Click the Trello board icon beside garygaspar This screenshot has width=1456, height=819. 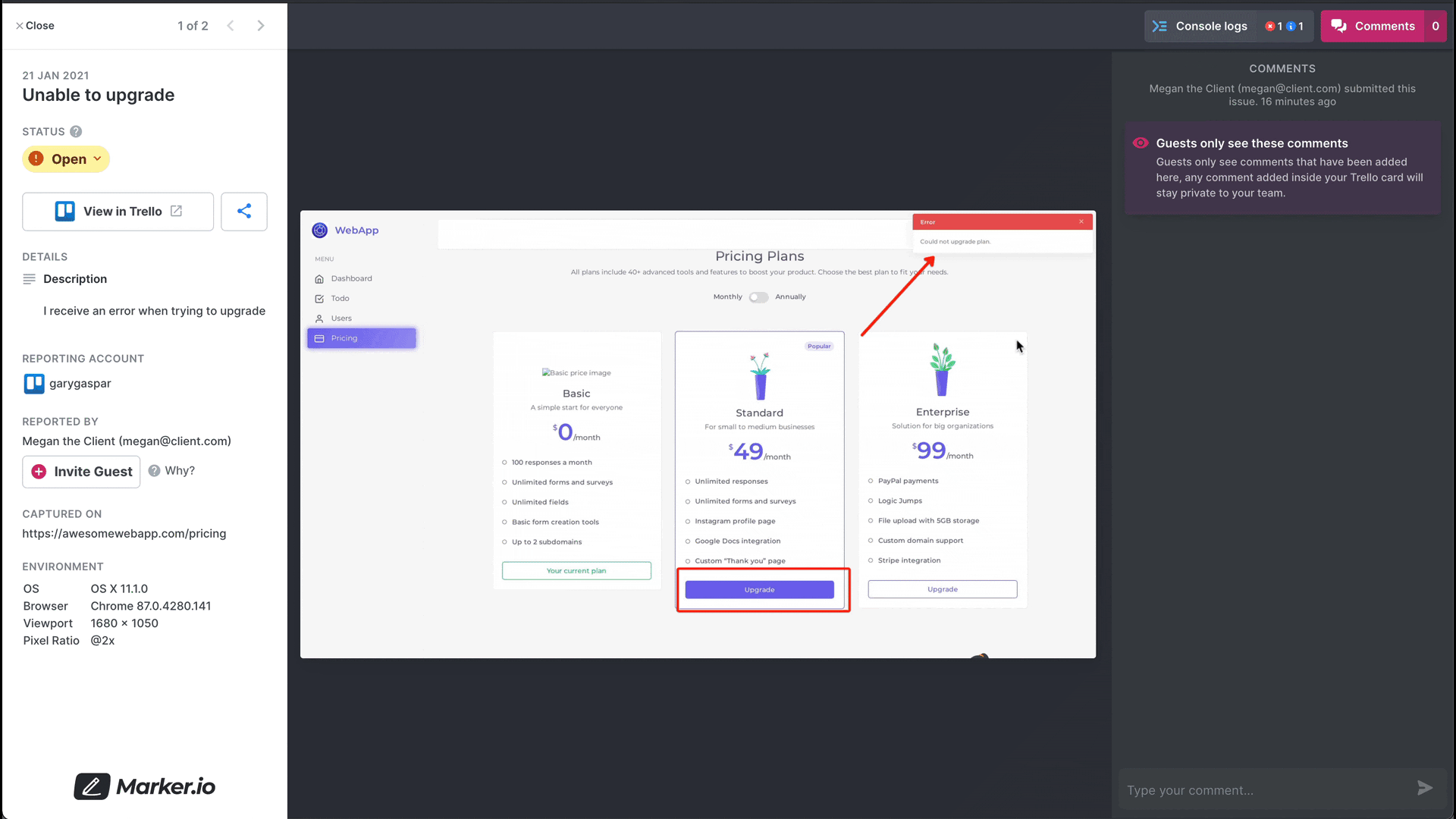(x=33, y=384)
